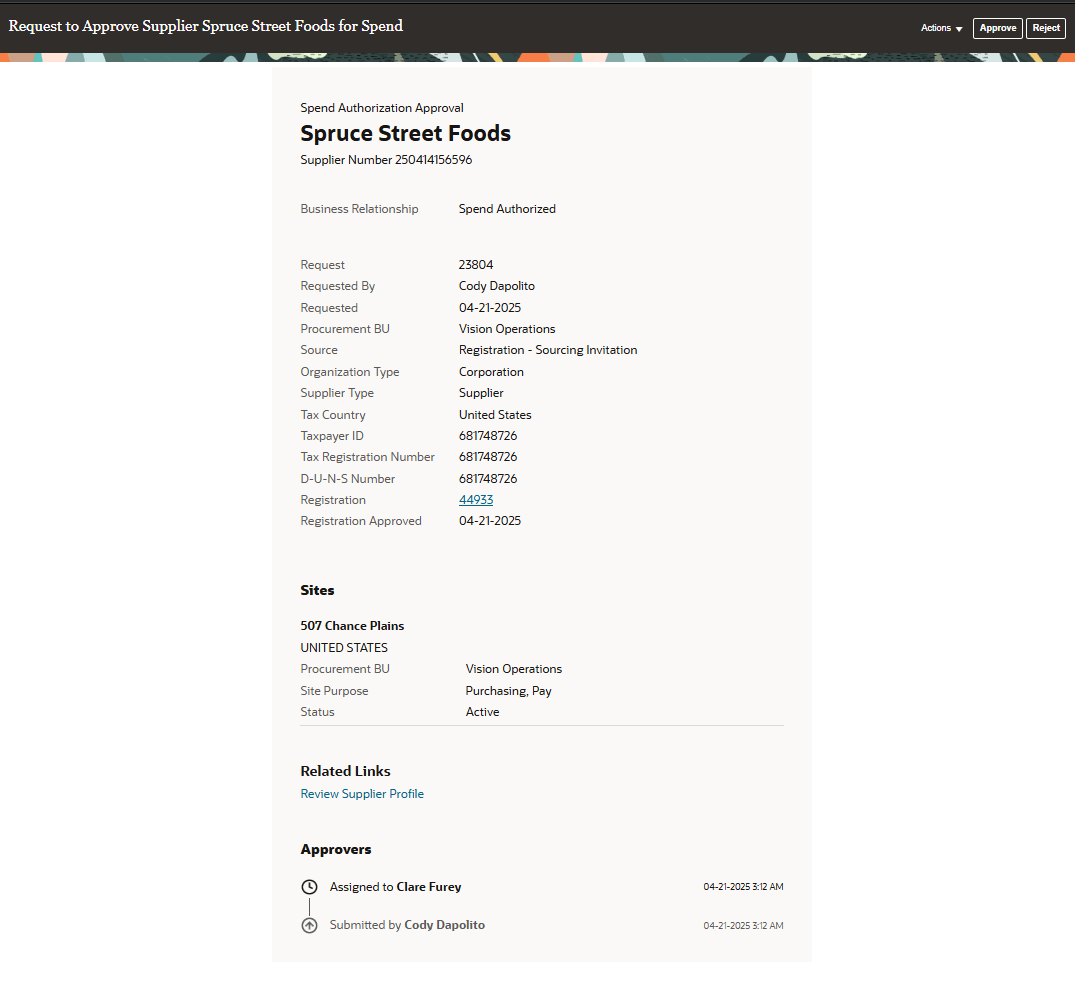Select the Spend Authorized relationship value

coord(507,208)
